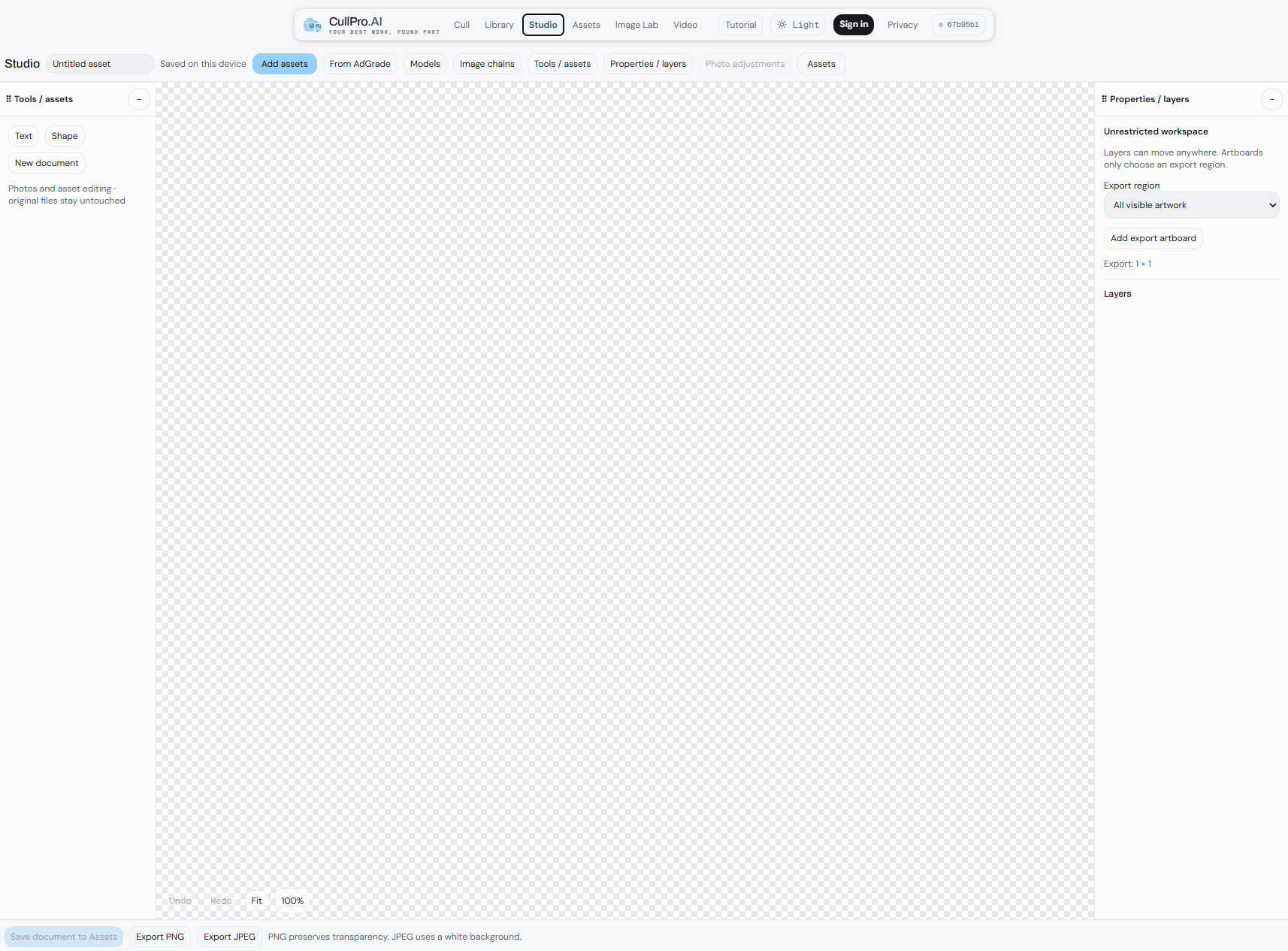The height and width of the screenshot is (951, 1288).
Task: Click the CullPro.AI camera logo icon
Action: coord(313,25)
